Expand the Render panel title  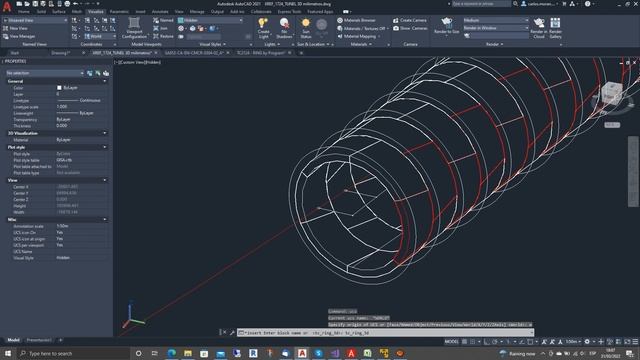point(495,44)
